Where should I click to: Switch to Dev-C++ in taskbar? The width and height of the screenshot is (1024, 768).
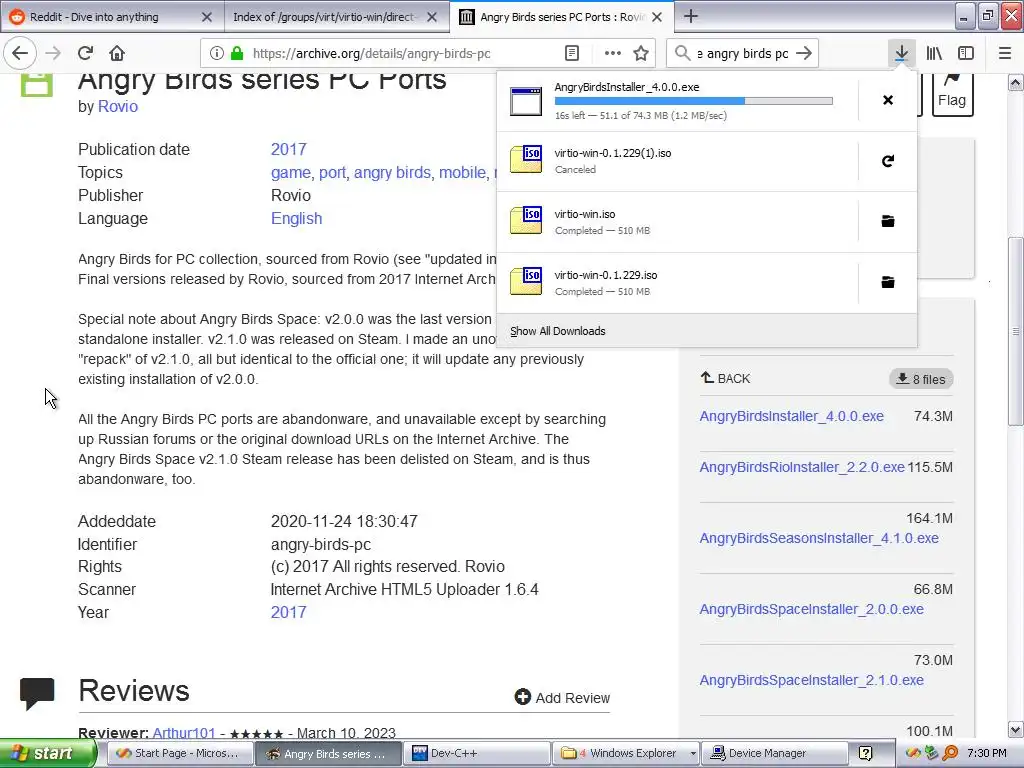477,754
